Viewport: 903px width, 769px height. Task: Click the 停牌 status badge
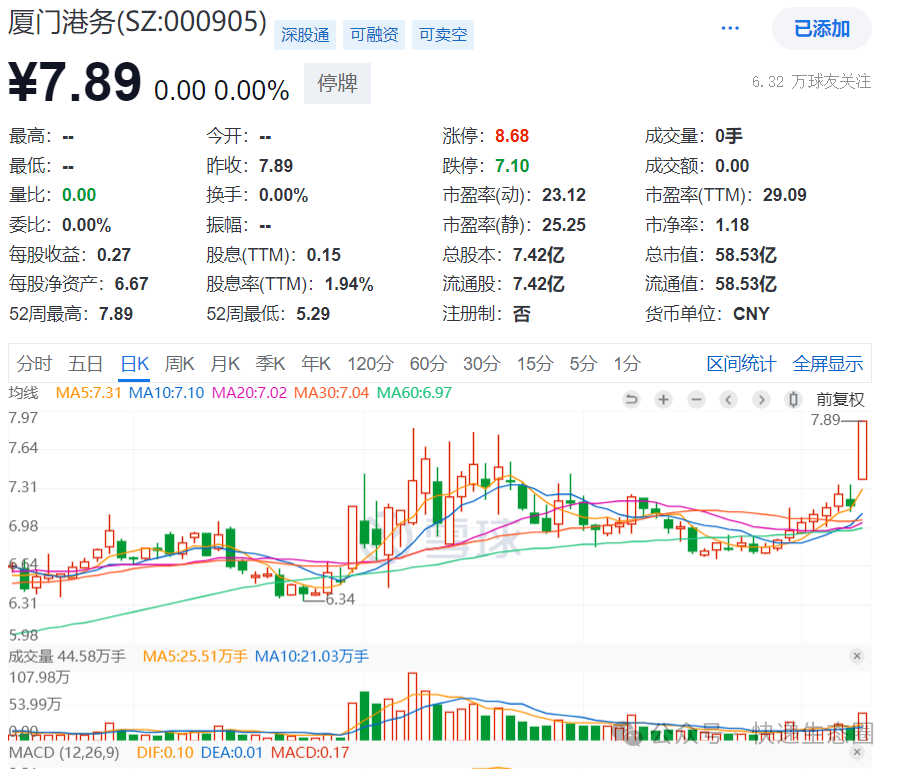click(337, 84)
